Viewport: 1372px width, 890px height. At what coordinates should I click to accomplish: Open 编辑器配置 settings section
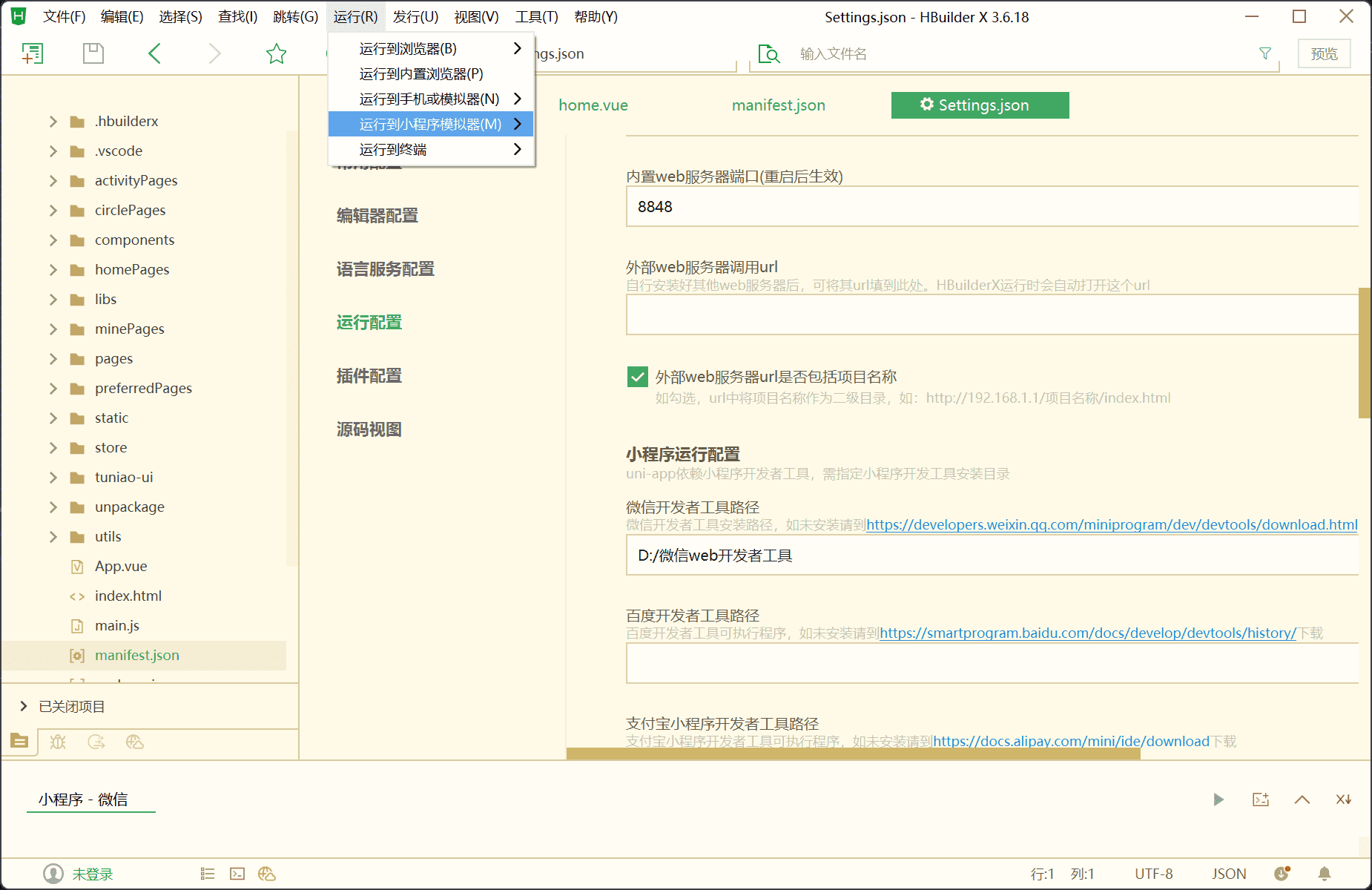point(377,216)
